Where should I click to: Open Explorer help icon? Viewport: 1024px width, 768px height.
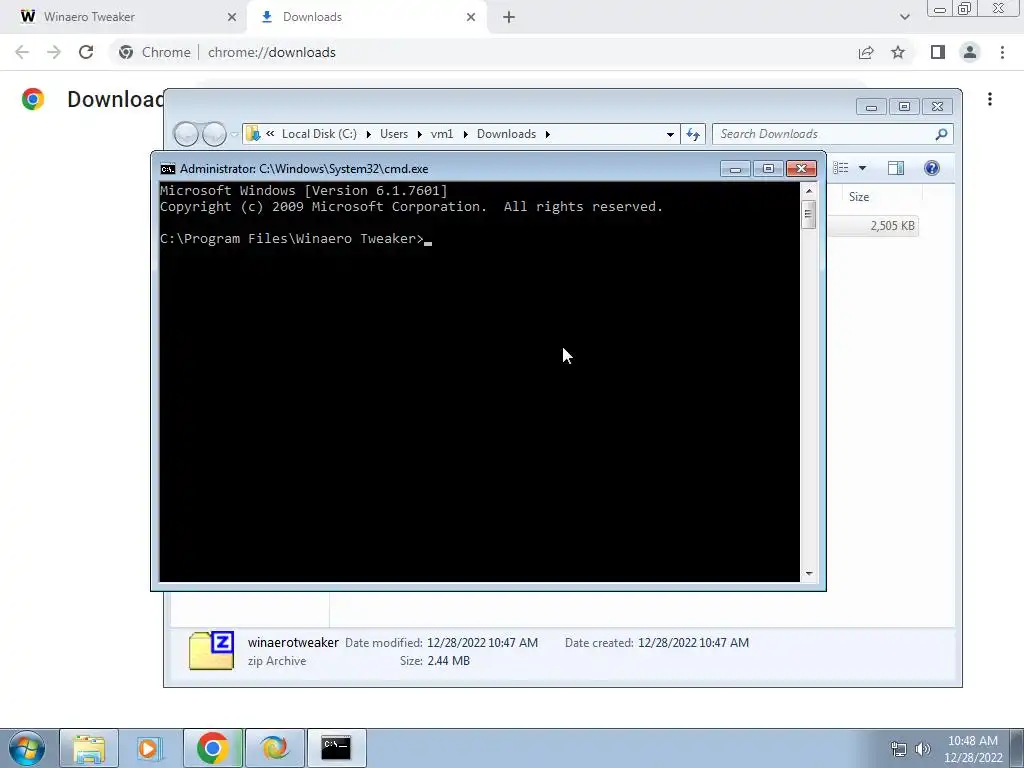[932, 168]
